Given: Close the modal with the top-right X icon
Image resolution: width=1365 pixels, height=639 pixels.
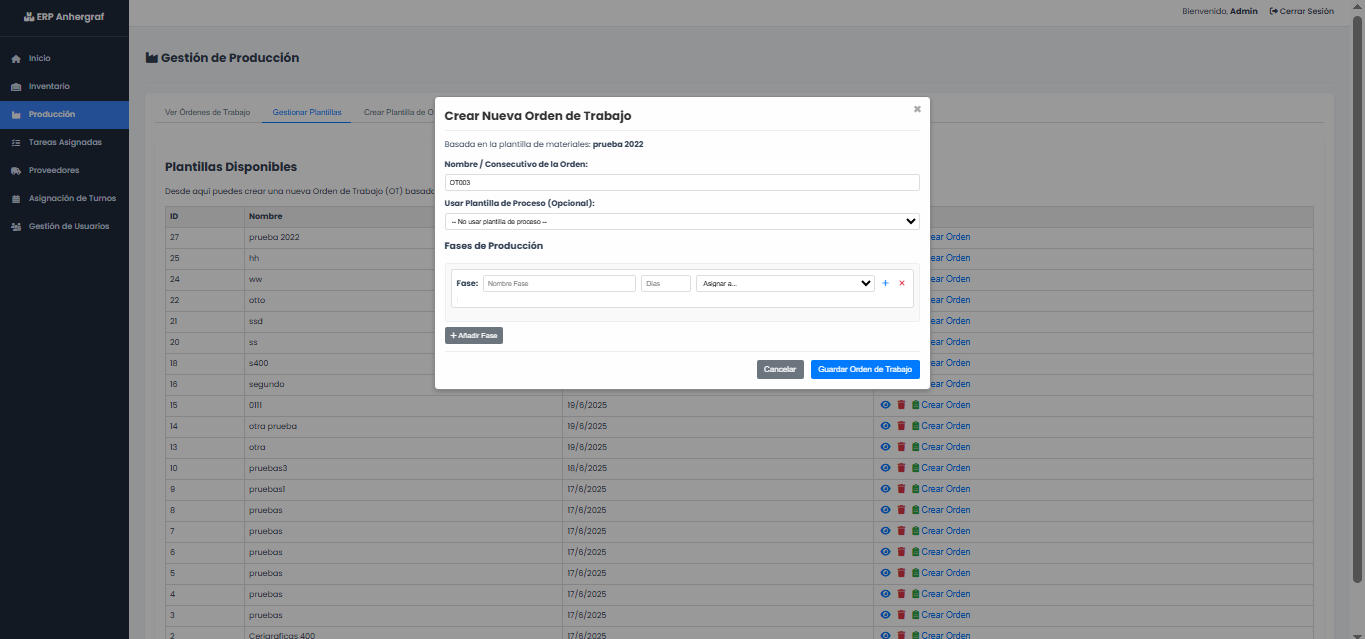Looking at the screenshot, I should click(x=917, y=109).
